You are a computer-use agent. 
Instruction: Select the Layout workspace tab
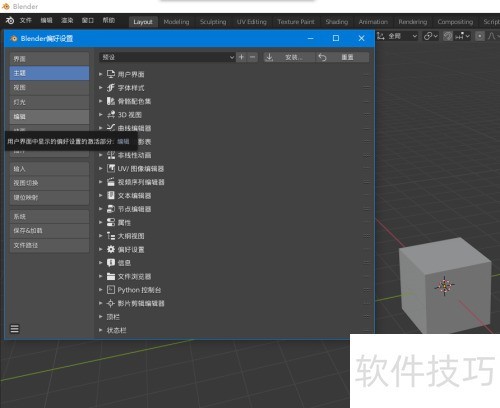[x=143, y=22]
